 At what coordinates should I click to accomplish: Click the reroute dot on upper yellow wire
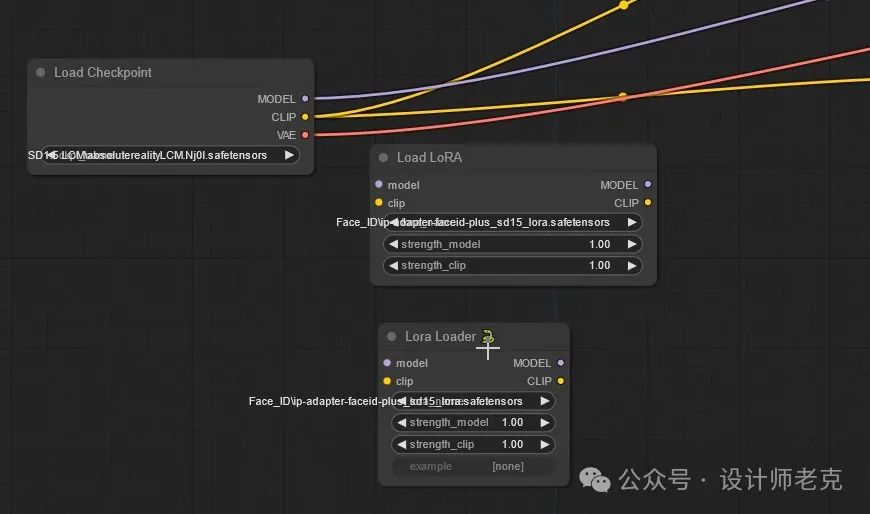coord(624,5)
